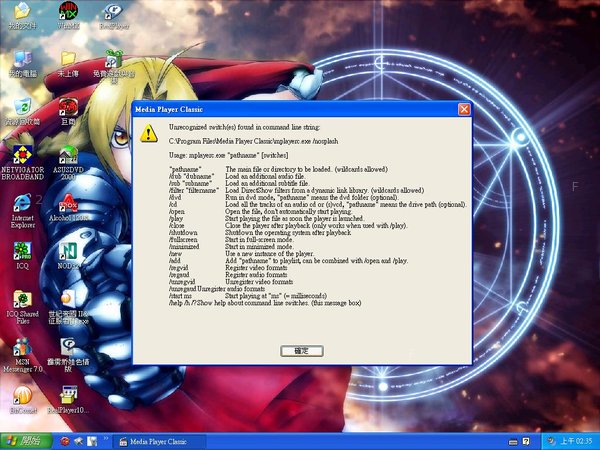
Task: Click the 'Load an additional subtitle file' text
Action: pos(267,183)
